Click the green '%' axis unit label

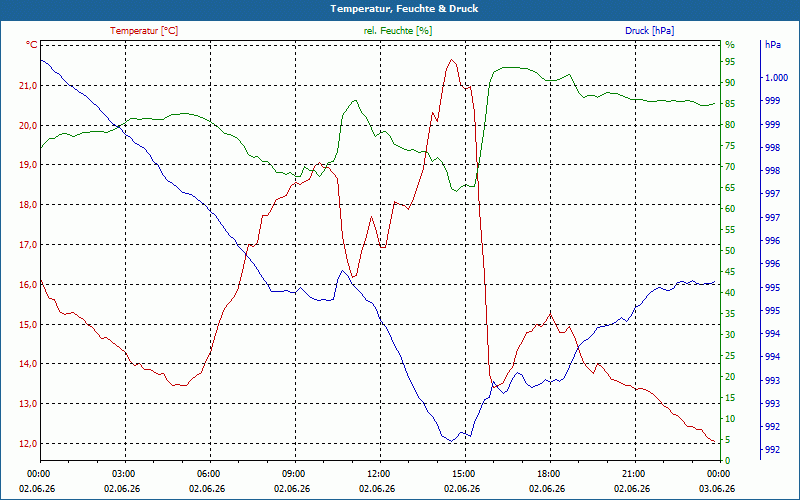tap(730, 45)
